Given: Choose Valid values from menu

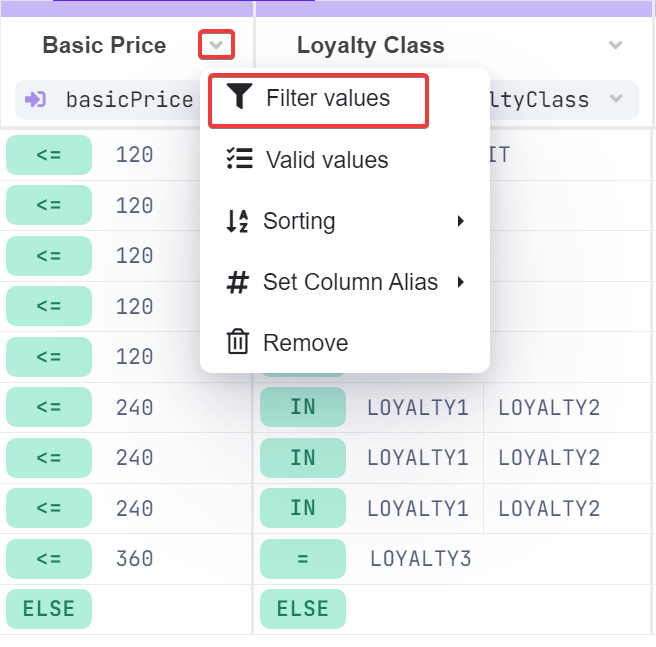Looking at the screenshot, I should (x=326, y=160).
